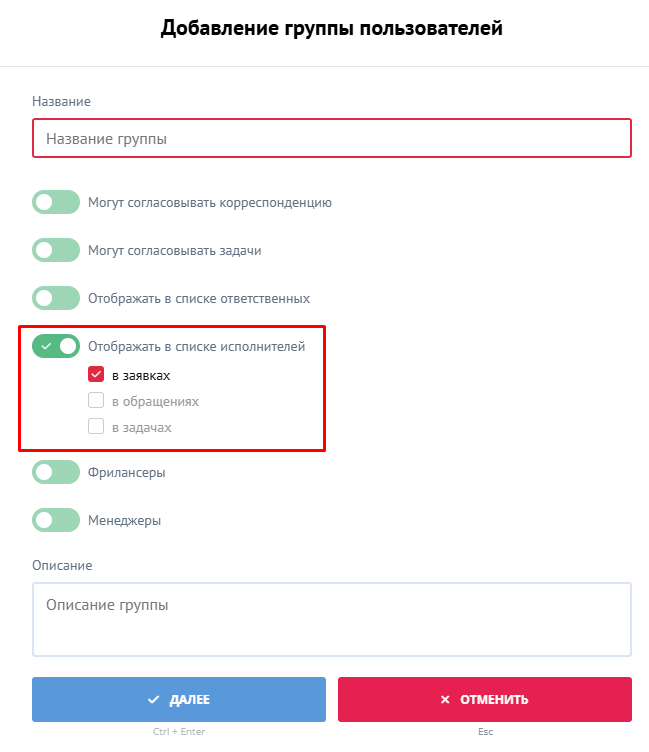Screen dimensions: 649x752
Task: Toggle Могут согласовывать корреспонденцию switch
Action: (56, 202)
